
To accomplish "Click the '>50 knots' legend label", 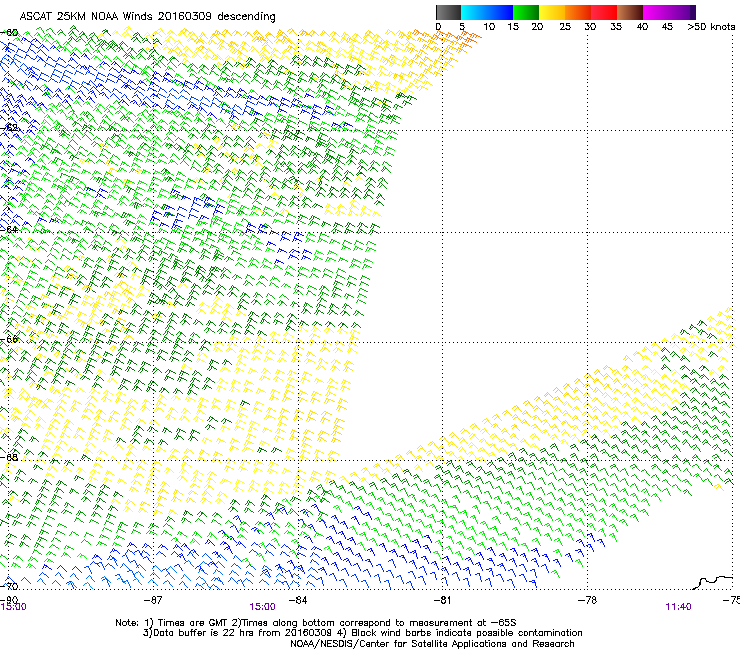I will coord(712,26).
